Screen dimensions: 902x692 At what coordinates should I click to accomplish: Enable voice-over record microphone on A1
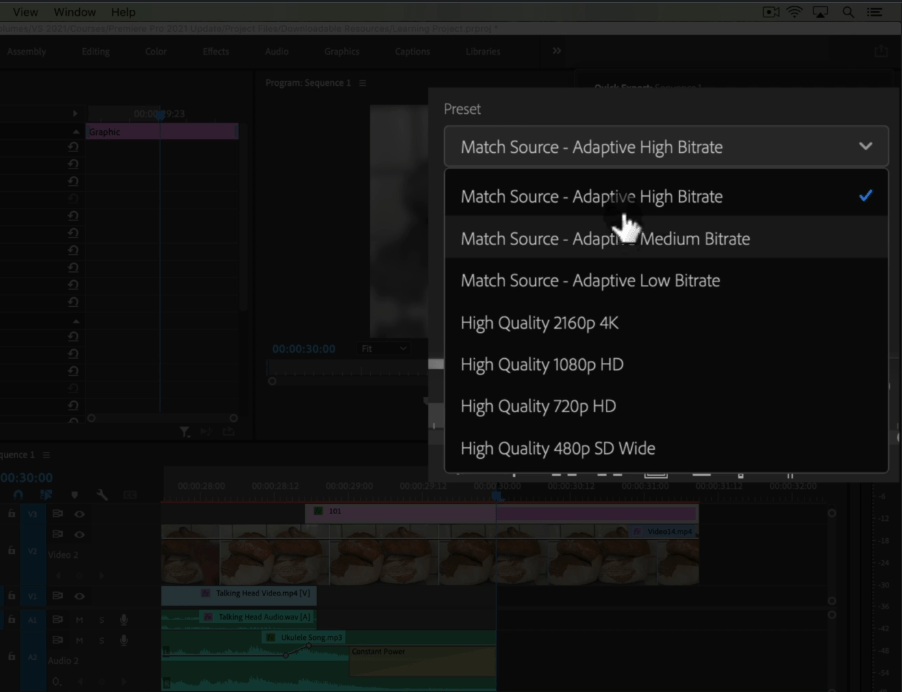(124, 620)
